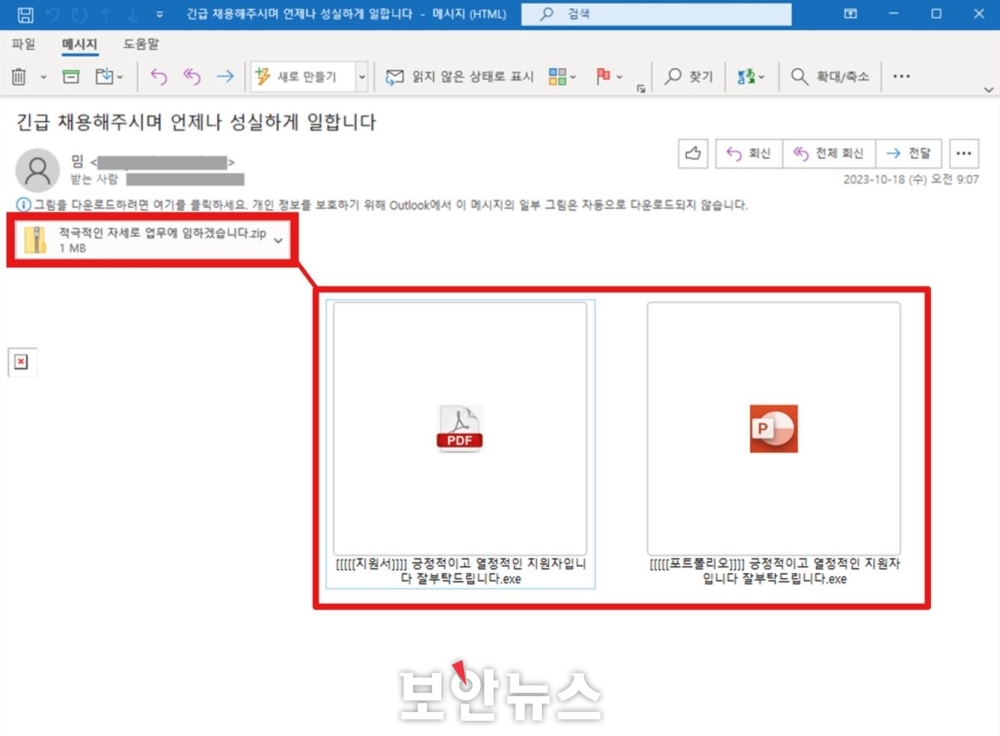
Task: Click sender avatar picture
Action: (x=38, y=170)
